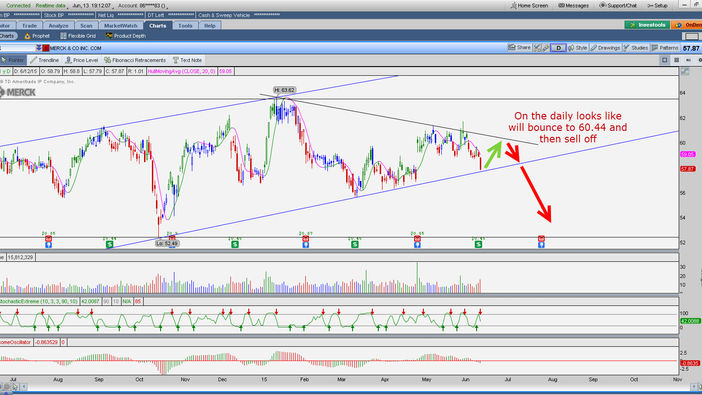Viewport: 702px width, 395px height.
Task: Click the time axis left scroll arrow
Action: click(24, 387)
